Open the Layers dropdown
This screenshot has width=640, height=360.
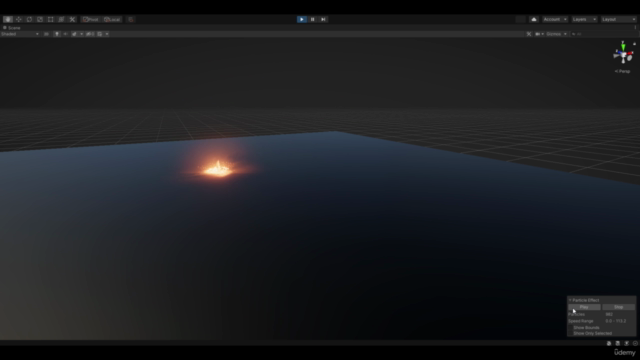click(x=584, y=19)
